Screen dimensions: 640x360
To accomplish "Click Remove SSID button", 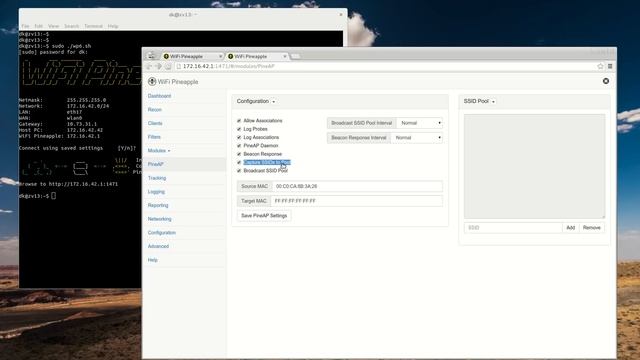I will pos(591,228).
